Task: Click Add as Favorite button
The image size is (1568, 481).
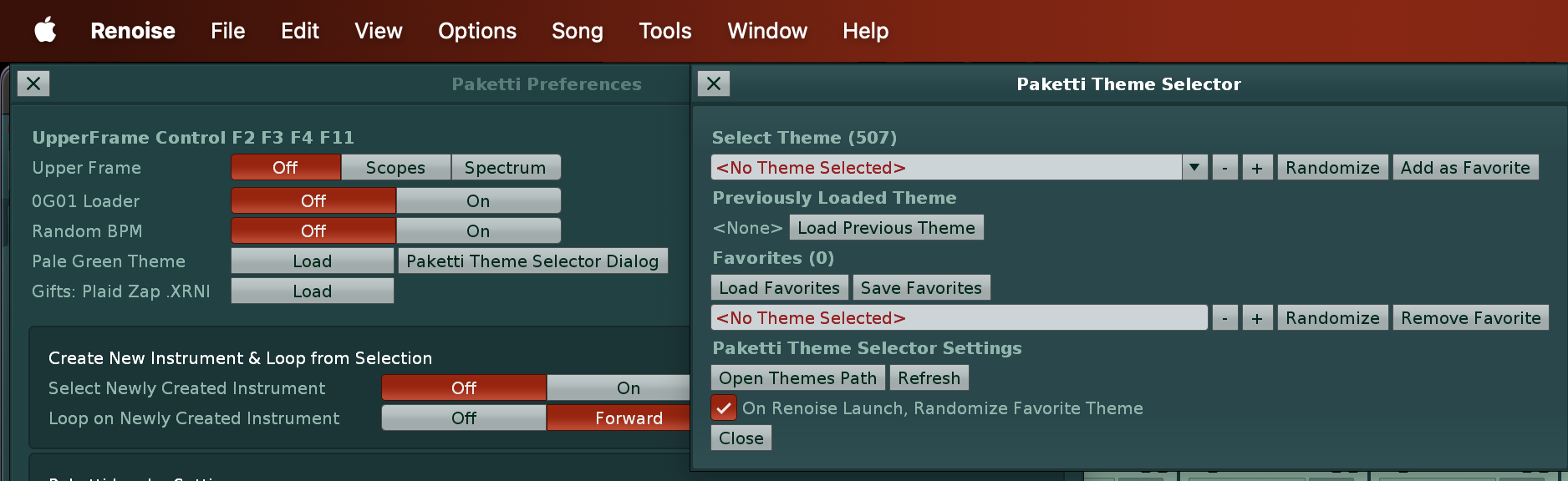Action: pyautogui.click(x=1464, y=168)
